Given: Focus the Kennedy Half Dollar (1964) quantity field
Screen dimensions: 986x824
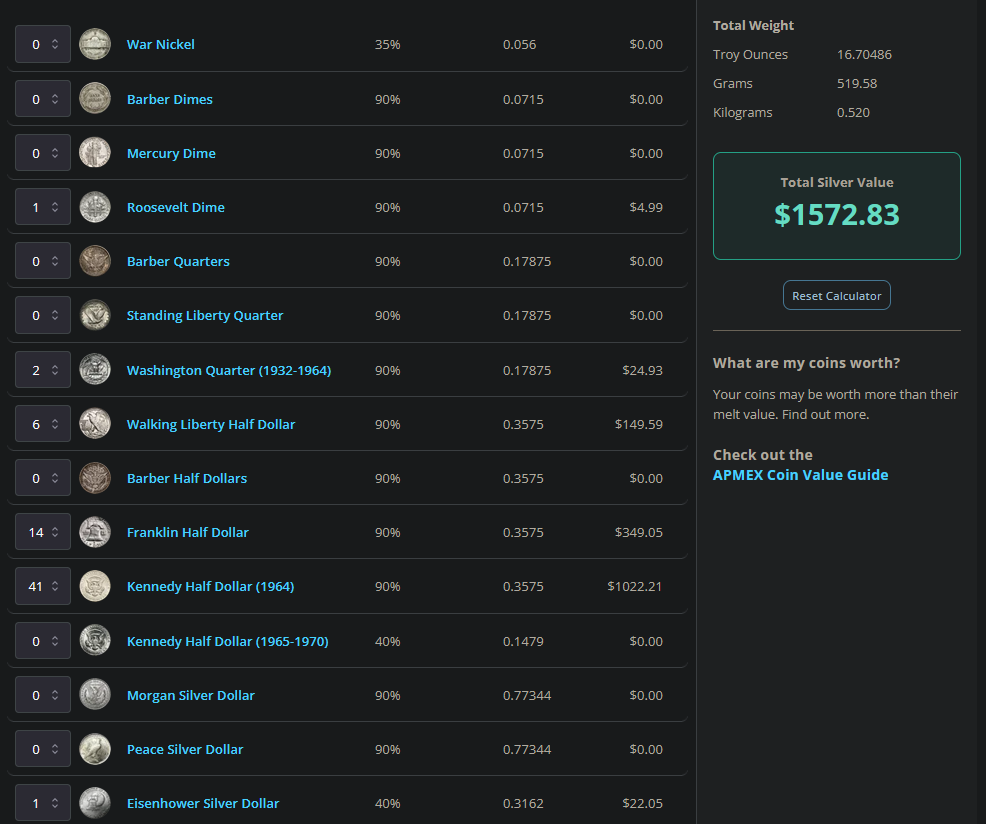Looking at the screenshot, I should tap(42, 586).
